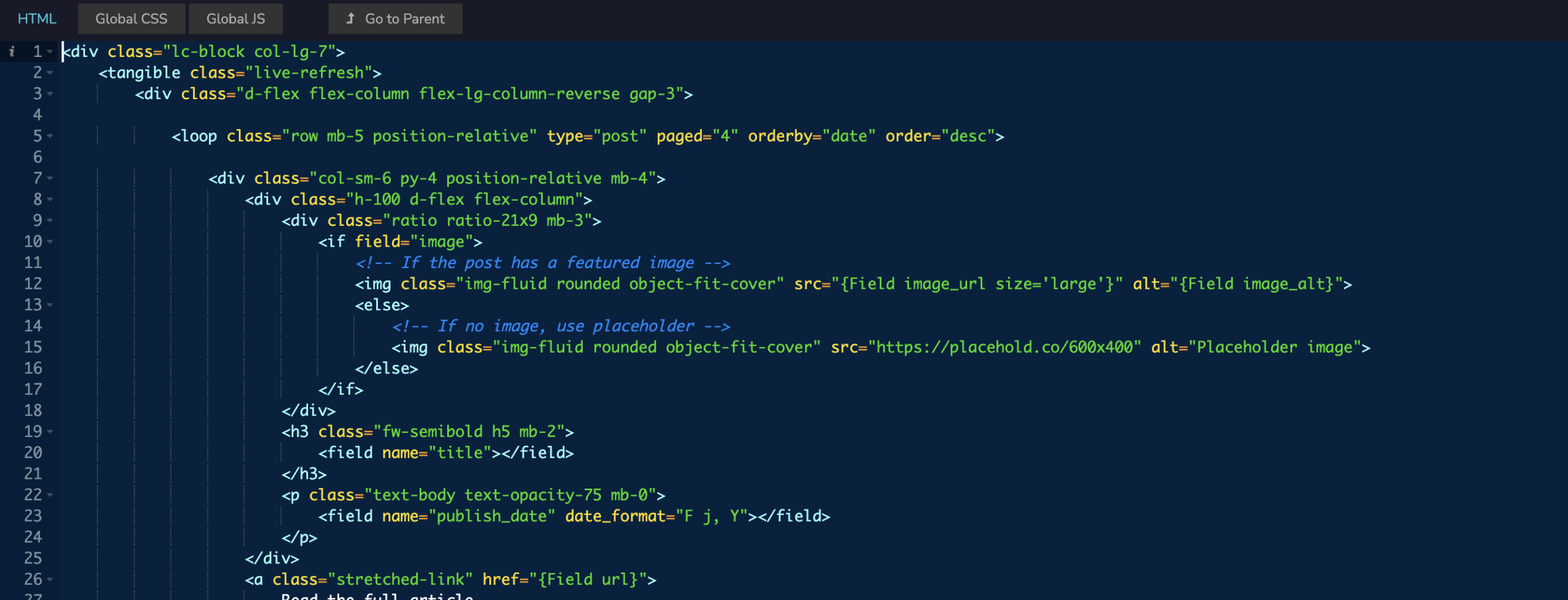Screen dimensions: 1568x600
Task: Open the Global CSS tab
Action: click(131, 19)
